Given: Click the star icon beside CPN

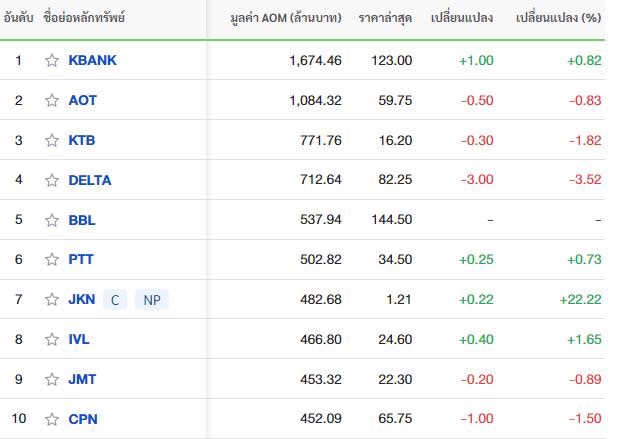Looking at the screenshot, I should pyautogui.click(x=52, y=419).
